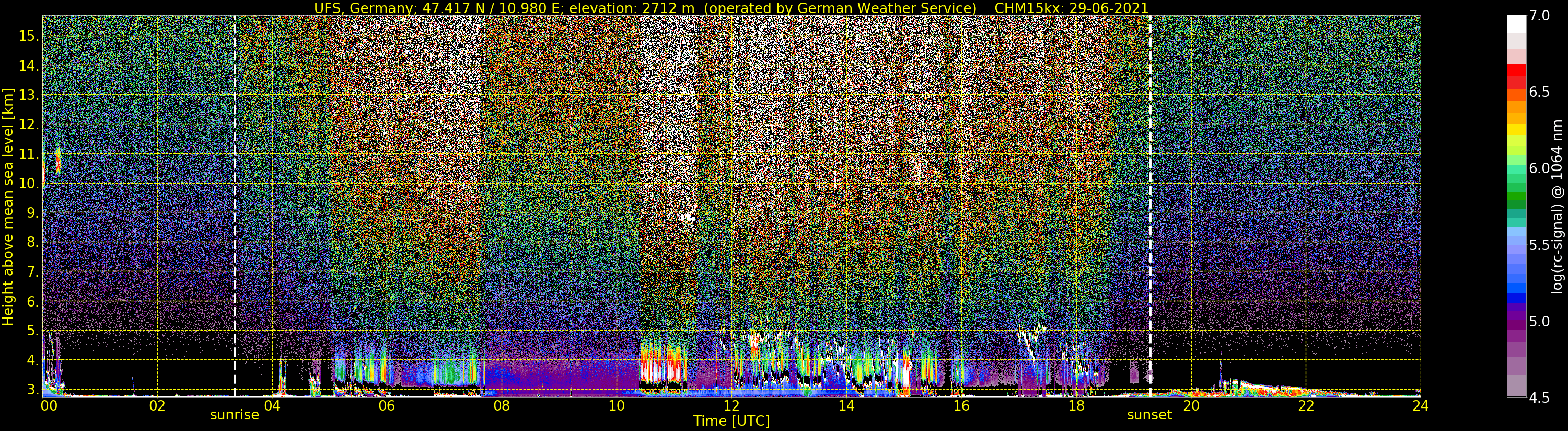Click the 'Time [UTC]' axis title
The width and height of the screenshot is (1568, 431).
[x=731, y=421]
